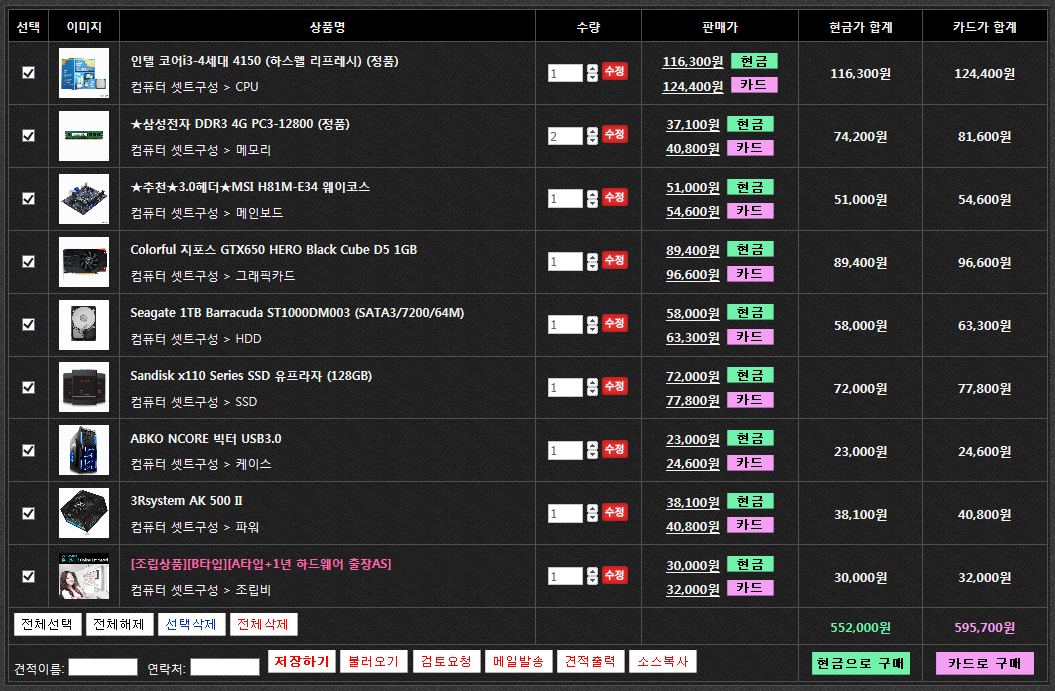Open the Seagate Barracuda HDD thumbnail
This screenshot has height=691, width=1055.
click(x=84, y=325)
